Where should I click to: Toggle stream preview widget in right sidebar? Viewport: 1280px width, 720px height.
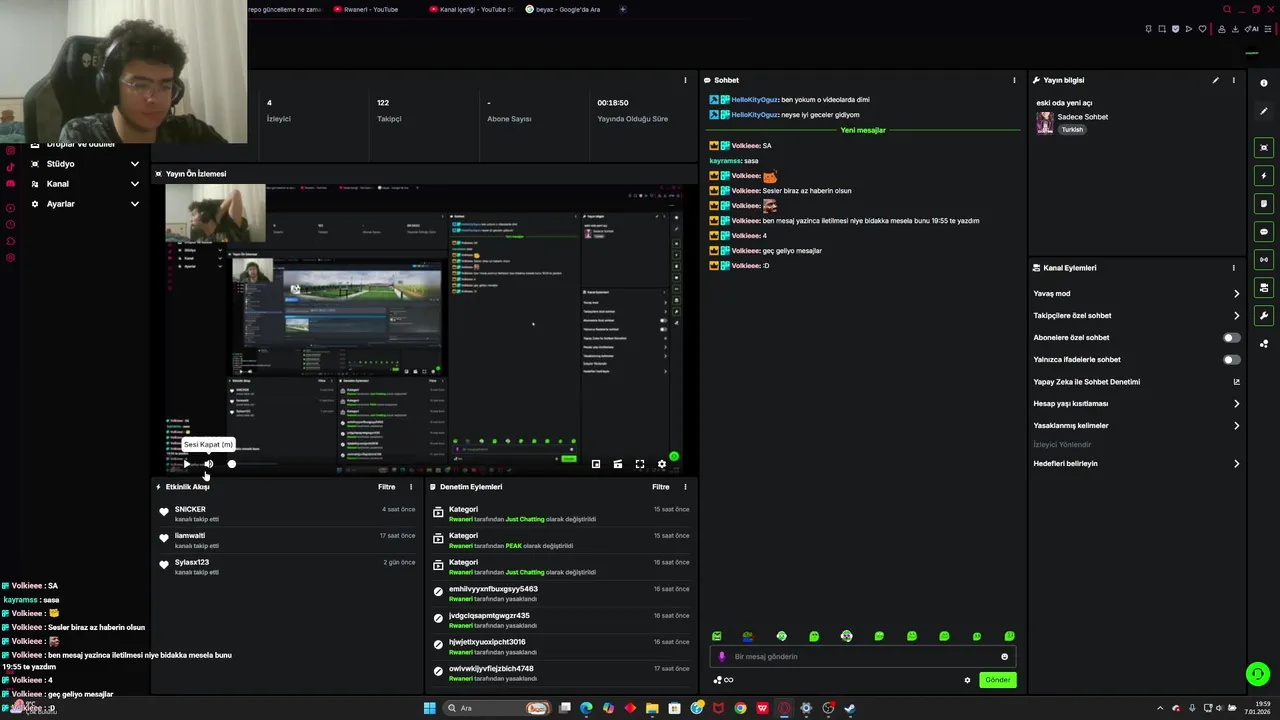point(1264,148)
